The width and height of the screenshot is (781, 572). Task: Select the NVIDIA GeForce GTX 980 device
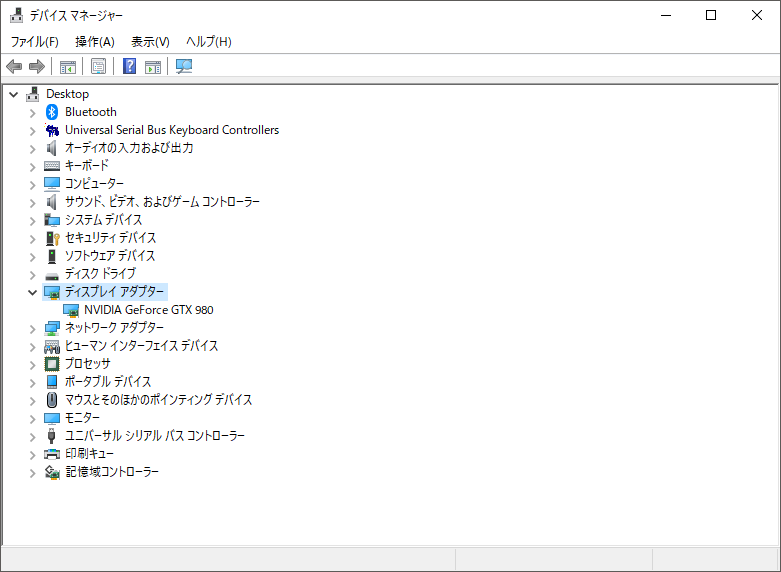pyautogui.click(x=148, y=310)
